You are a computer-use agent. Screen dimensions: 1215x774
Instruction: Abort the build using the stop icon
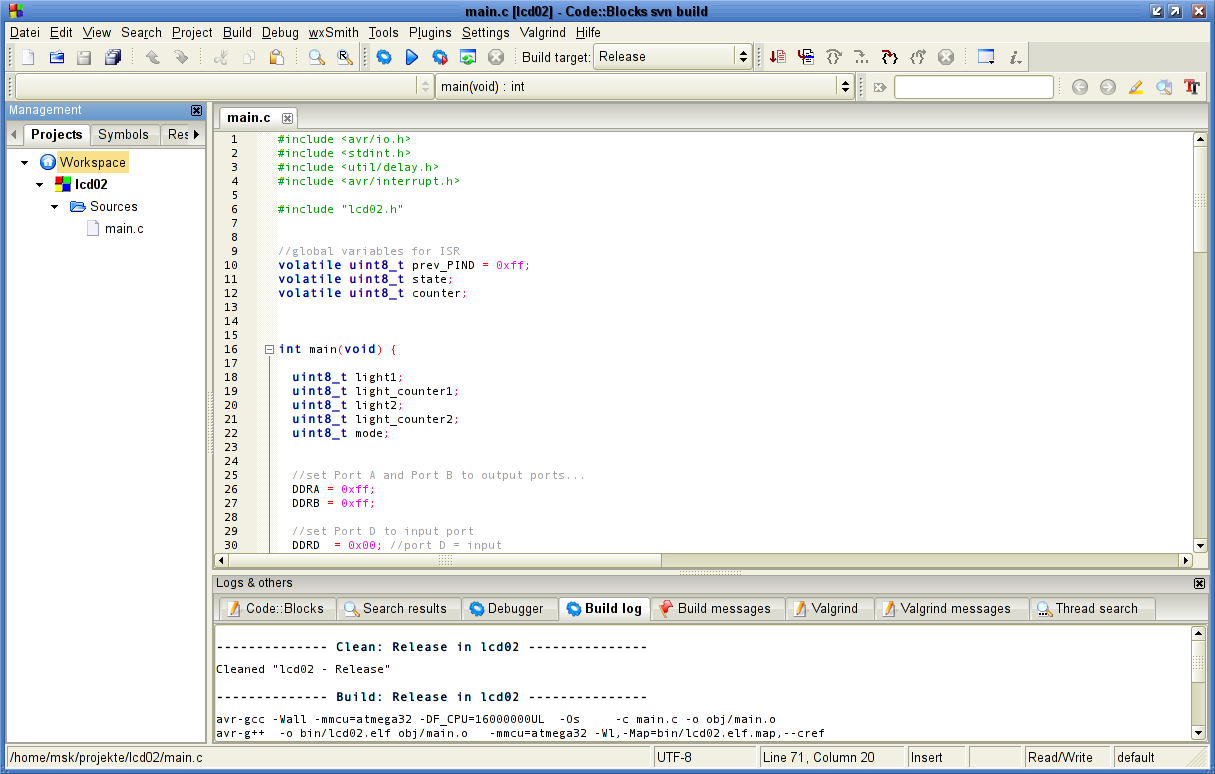tap(496, 57)
